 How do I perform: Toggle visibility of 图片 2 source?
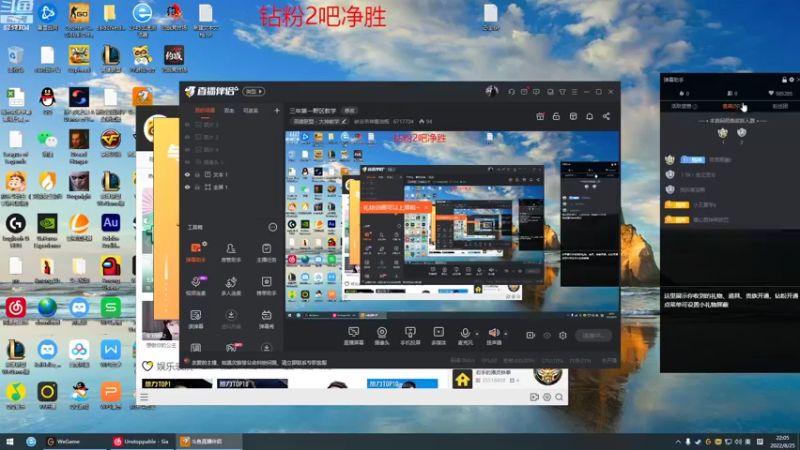coord(187,137)
